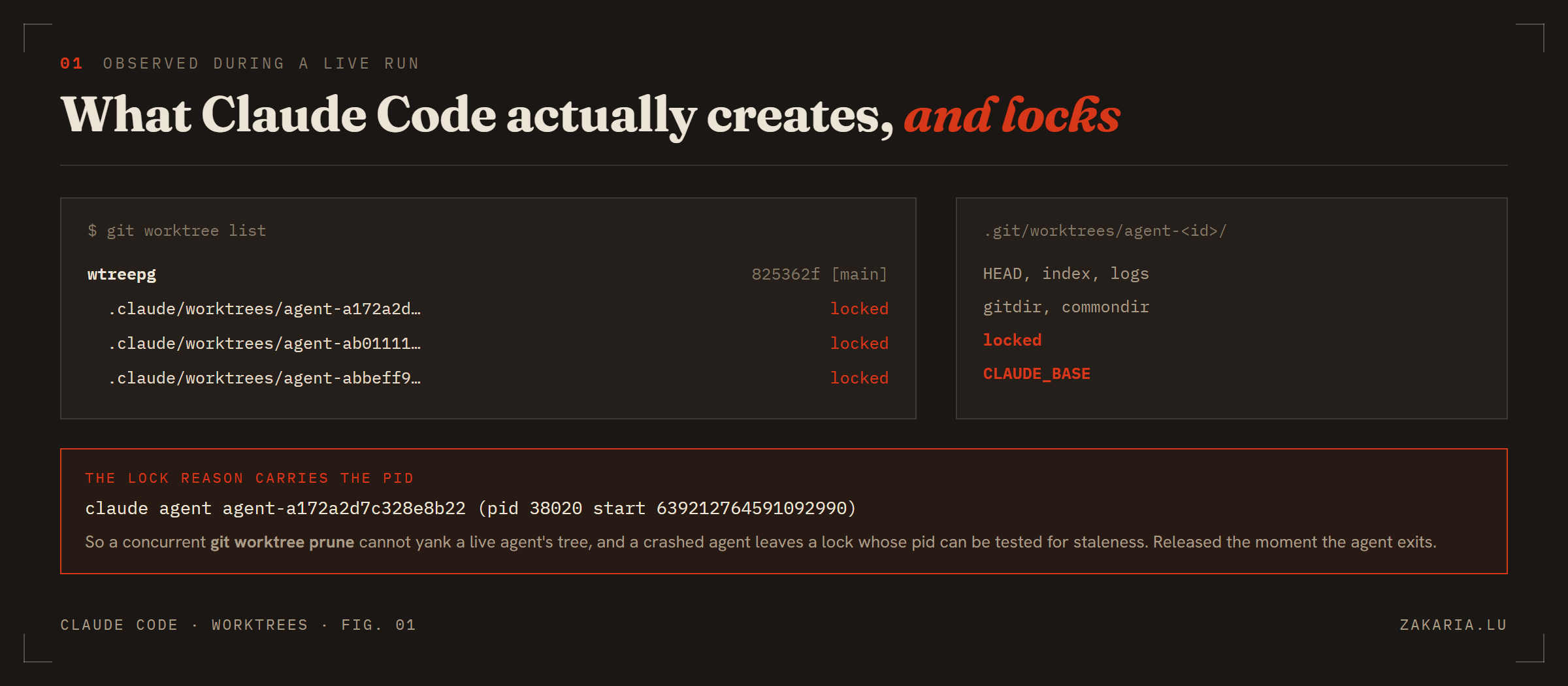Click the "wtreepg" main worktree name
This screenshot has height=686, width=1568.
122,274
